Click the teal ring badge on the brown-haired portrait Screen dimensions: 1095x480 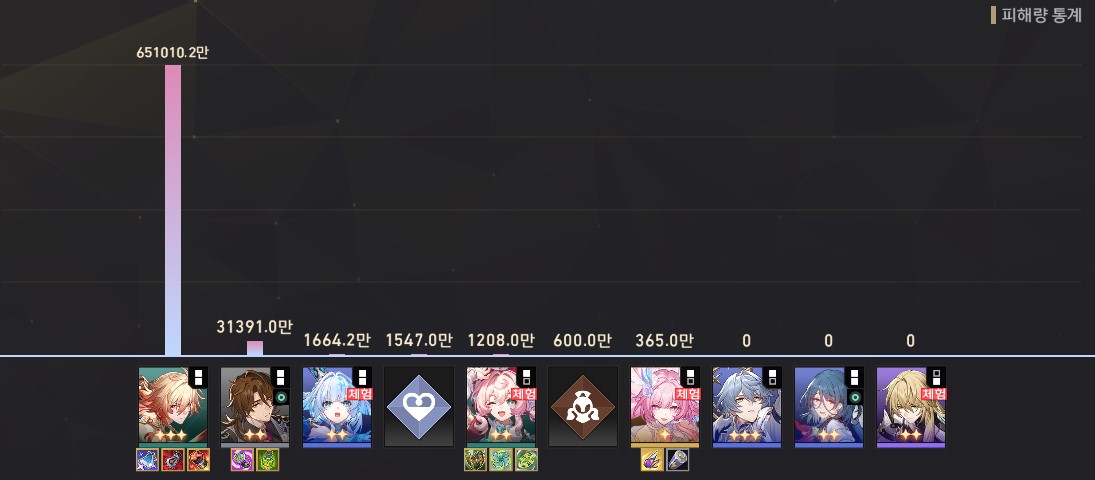(x=281, y=397)
